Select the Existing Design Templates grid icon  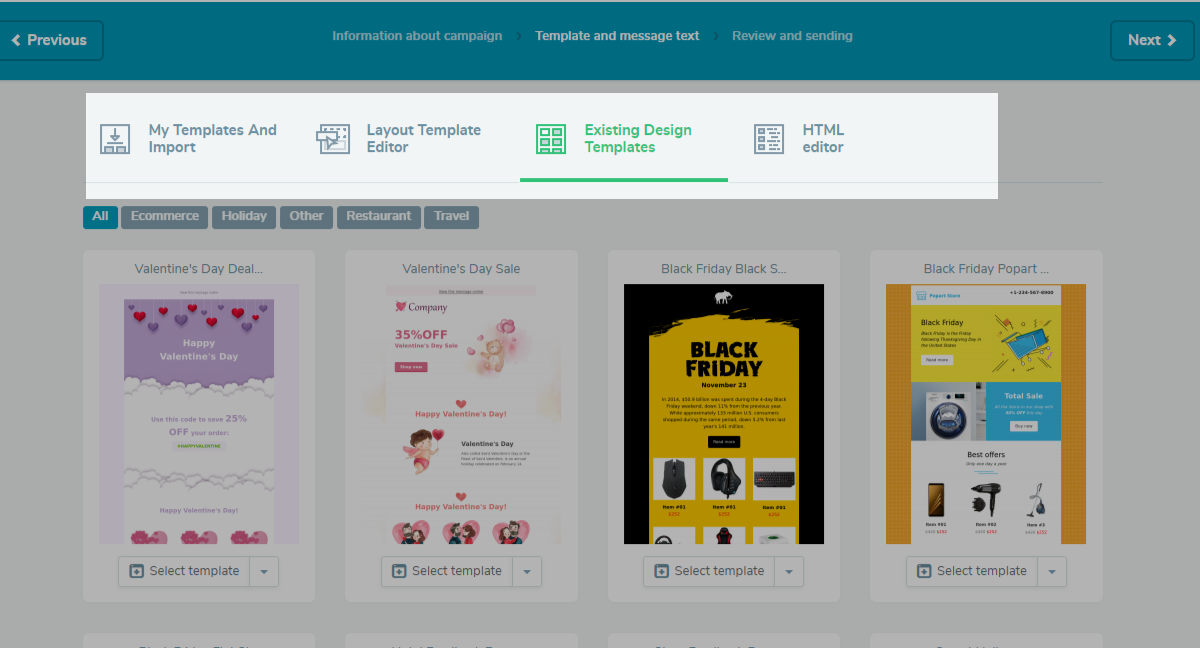point(550,139)
